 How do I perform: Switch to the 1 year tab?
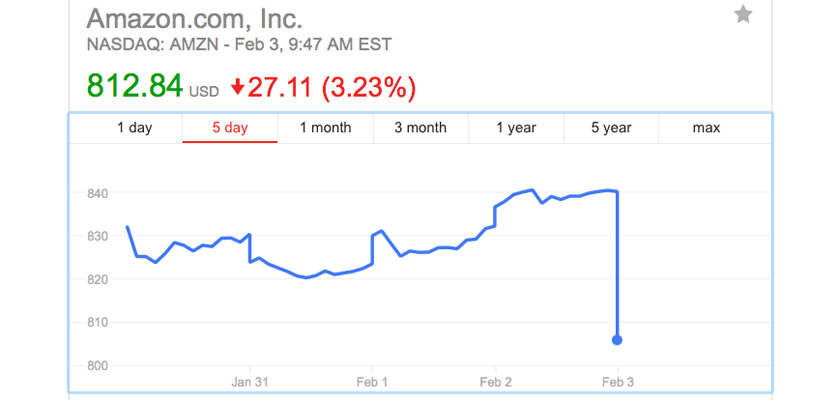tap(516, 128)
